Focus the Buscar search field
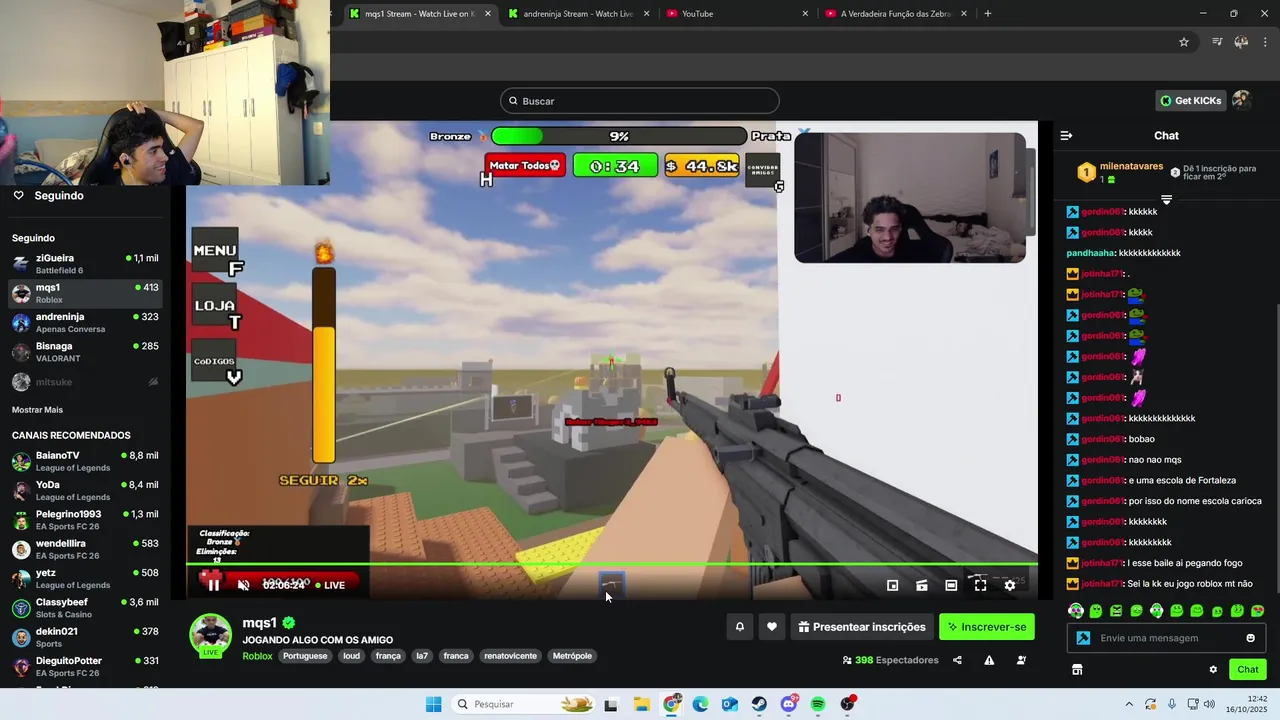 (x=640, y=101)
